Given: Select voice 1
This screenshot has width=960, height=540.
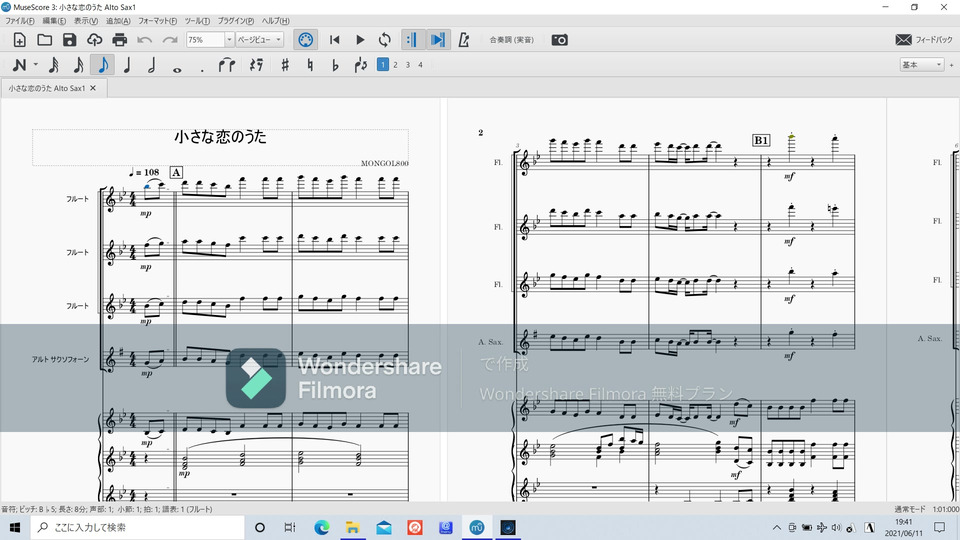Looking at the screenshot, I should pos(383,64).
